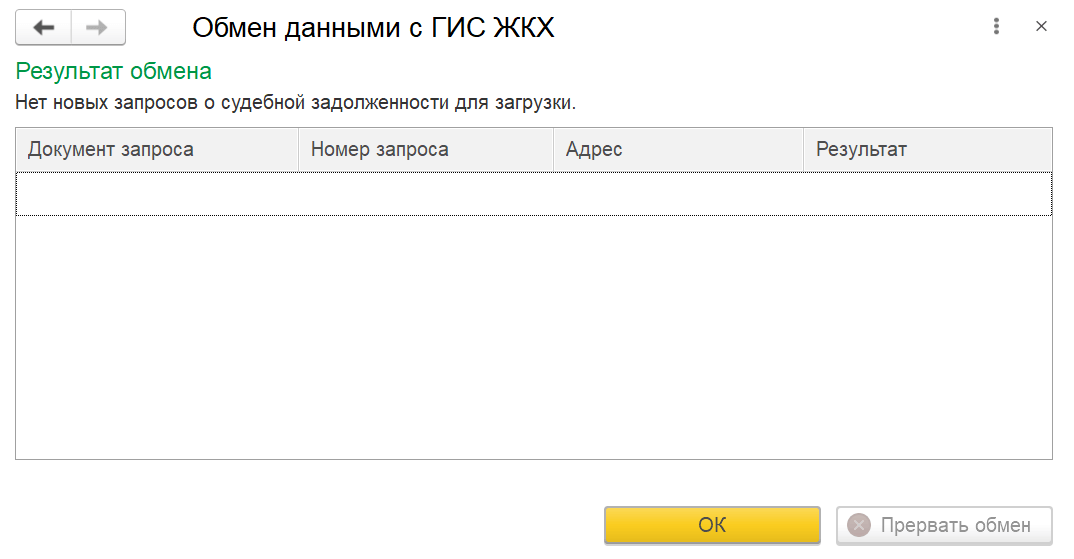Image resolution: width=1074 pixels, height=559 pixels.
Task: Go back with the left arrow button
Action: pos(43,27)
